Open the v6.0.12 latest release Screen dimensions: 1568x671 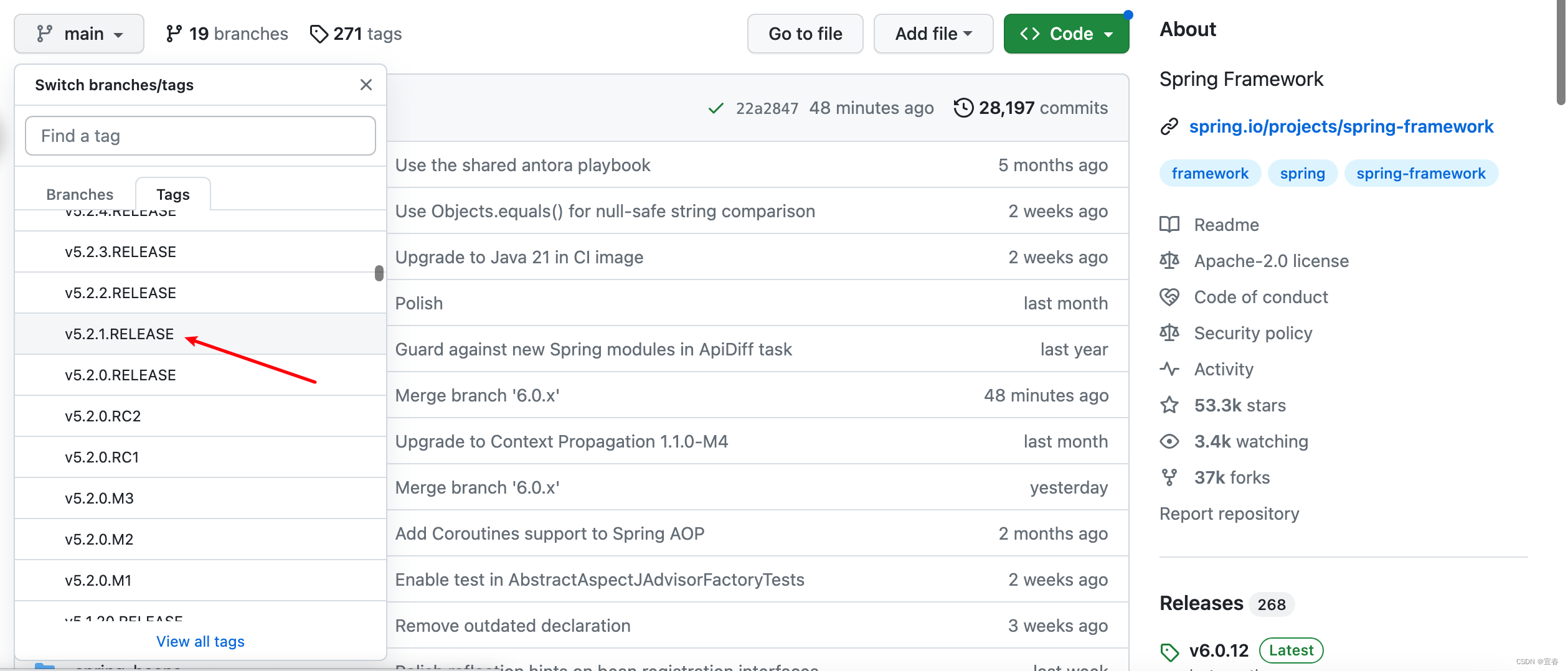pos(1219,650)
